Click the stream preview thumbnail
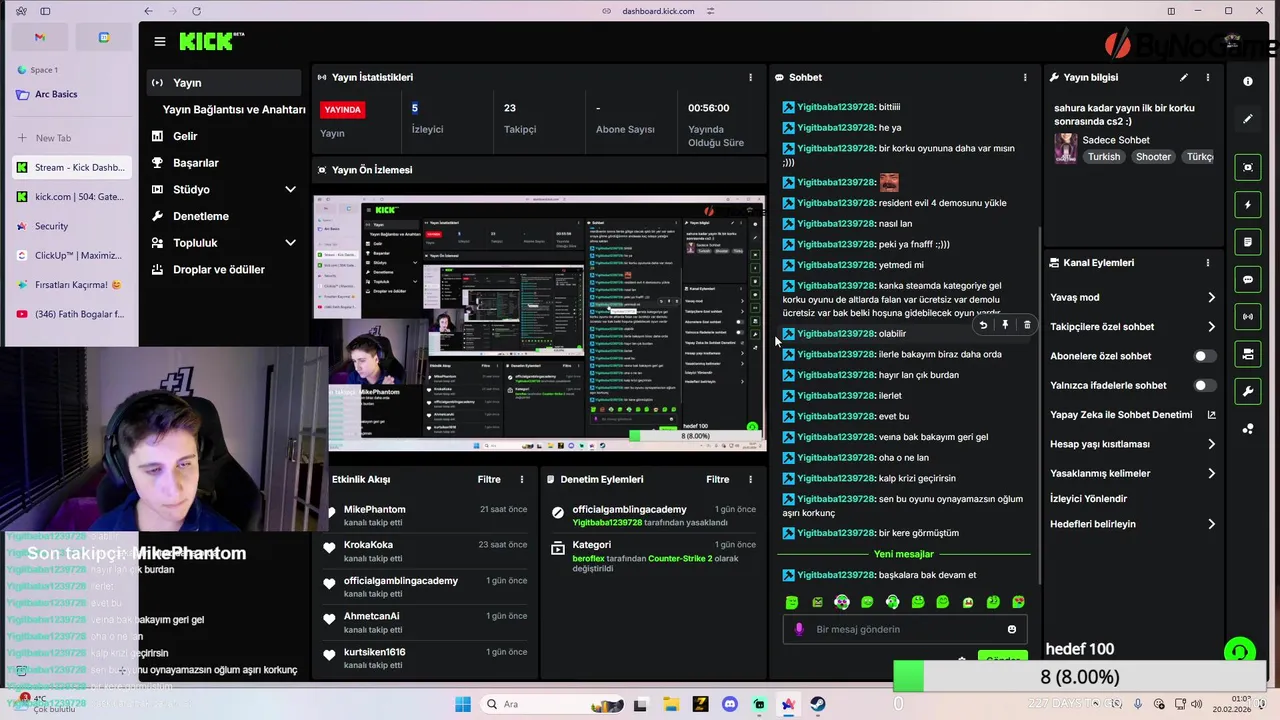 (540, 321)
